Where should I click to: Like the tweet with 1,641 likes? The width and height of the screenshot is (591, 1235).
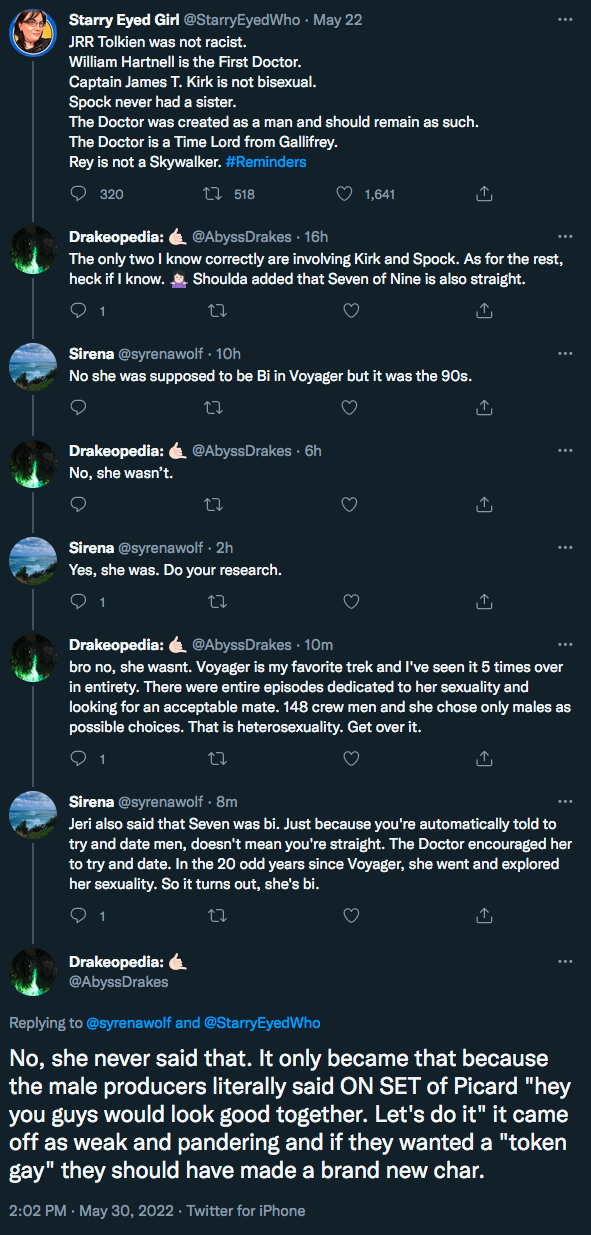point(345,194)
